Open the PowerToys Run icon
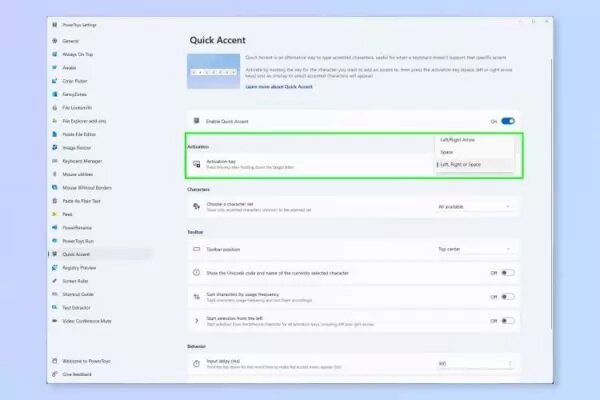This screenshot has height=400, width=600. coord(55,241)
